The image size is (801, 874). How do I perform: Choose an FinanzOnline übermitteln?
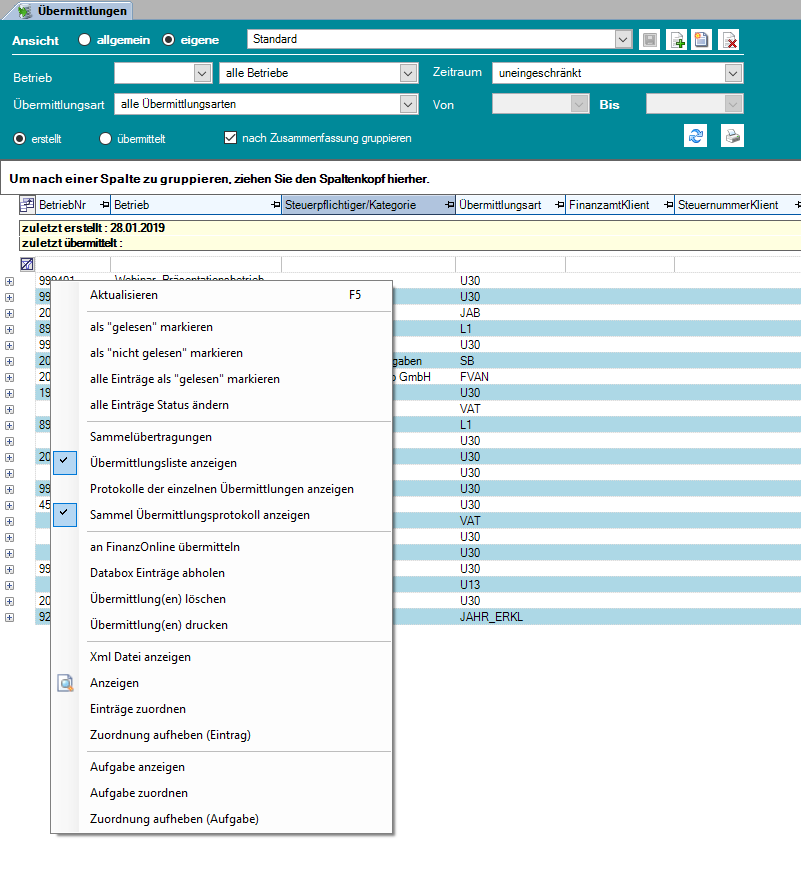[x=221, y=547]
